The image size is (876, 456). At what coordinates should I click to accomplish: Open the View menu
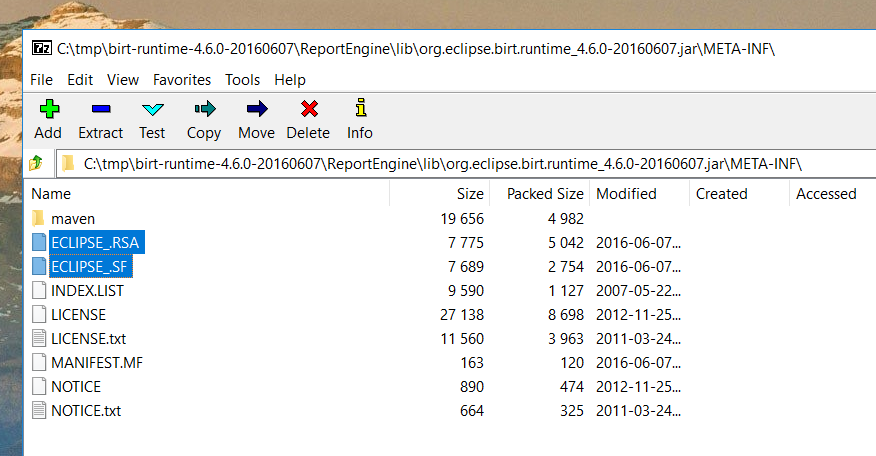(123, 80)
